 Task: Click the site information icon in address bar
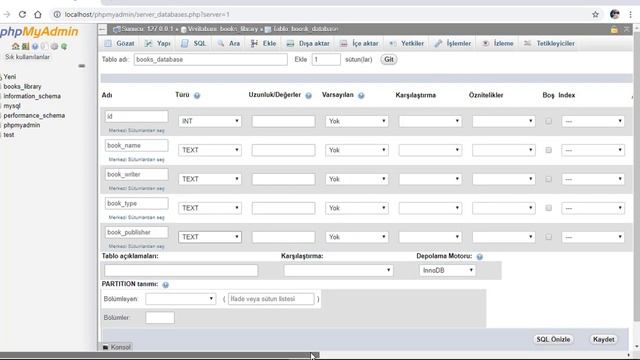click(57, 14)
